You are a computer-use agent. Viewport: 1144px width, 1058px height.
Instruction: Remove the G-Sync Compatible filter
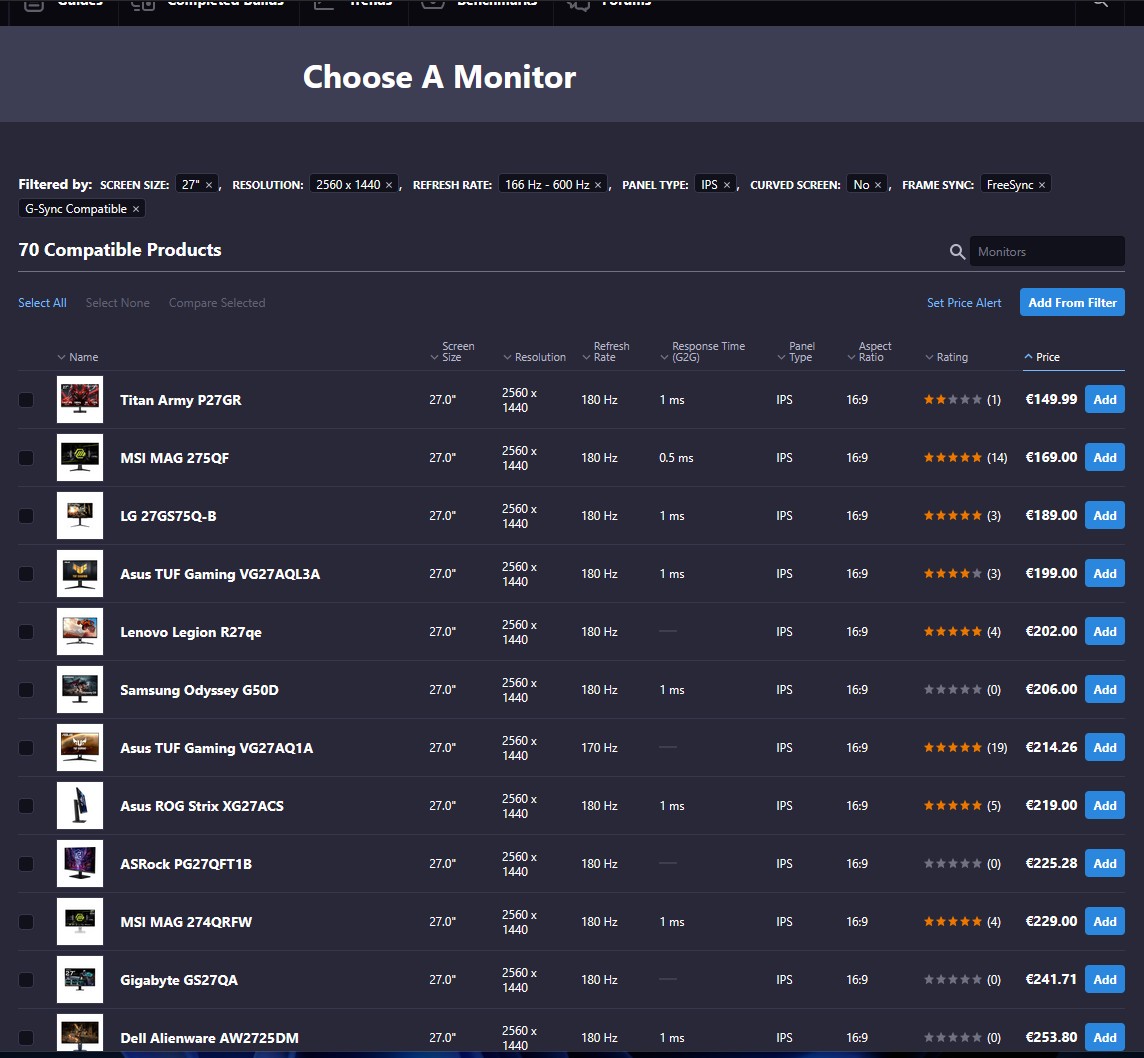click(x=136, y=209)
